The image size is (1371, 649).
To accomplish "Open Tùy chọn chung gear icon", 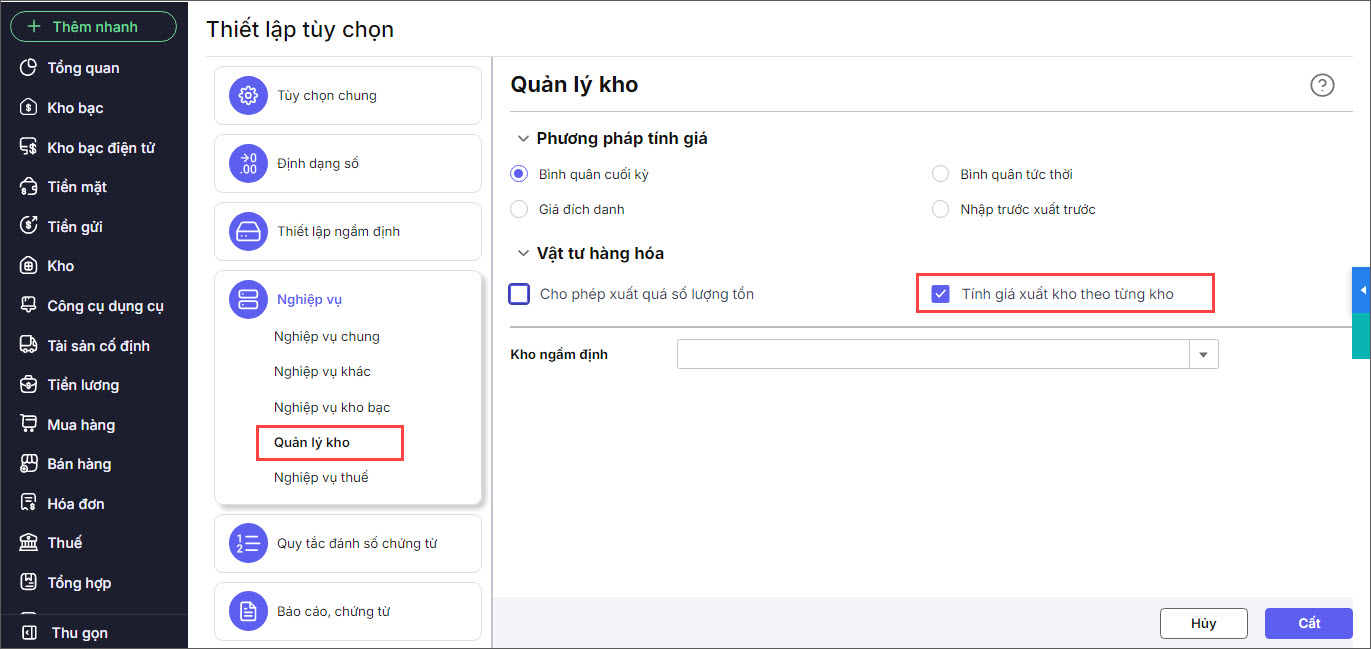I will (x=248, y=96).
